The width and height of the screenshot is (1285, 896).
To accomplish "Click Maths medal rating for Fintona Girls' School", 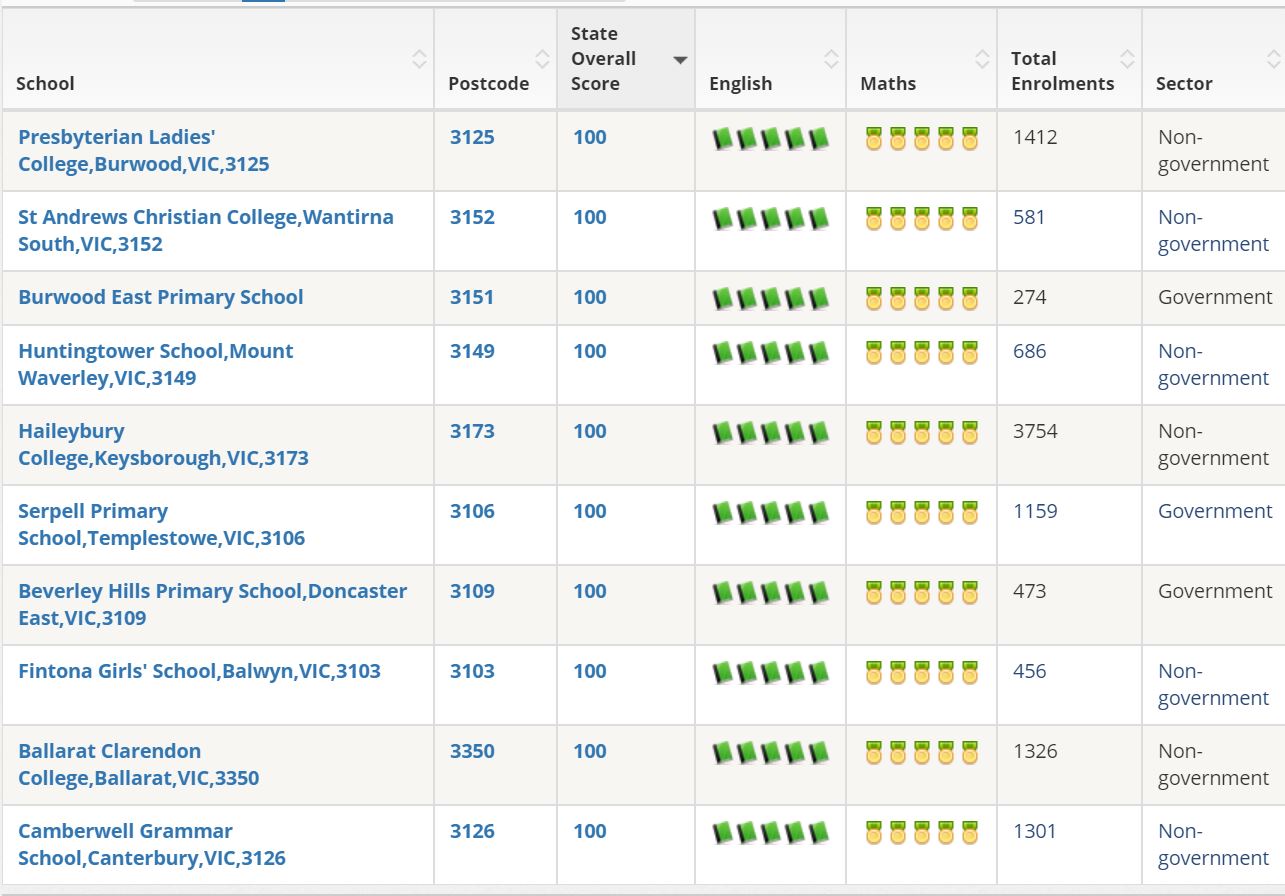I will pyautogui.click(x=921, y=672).
